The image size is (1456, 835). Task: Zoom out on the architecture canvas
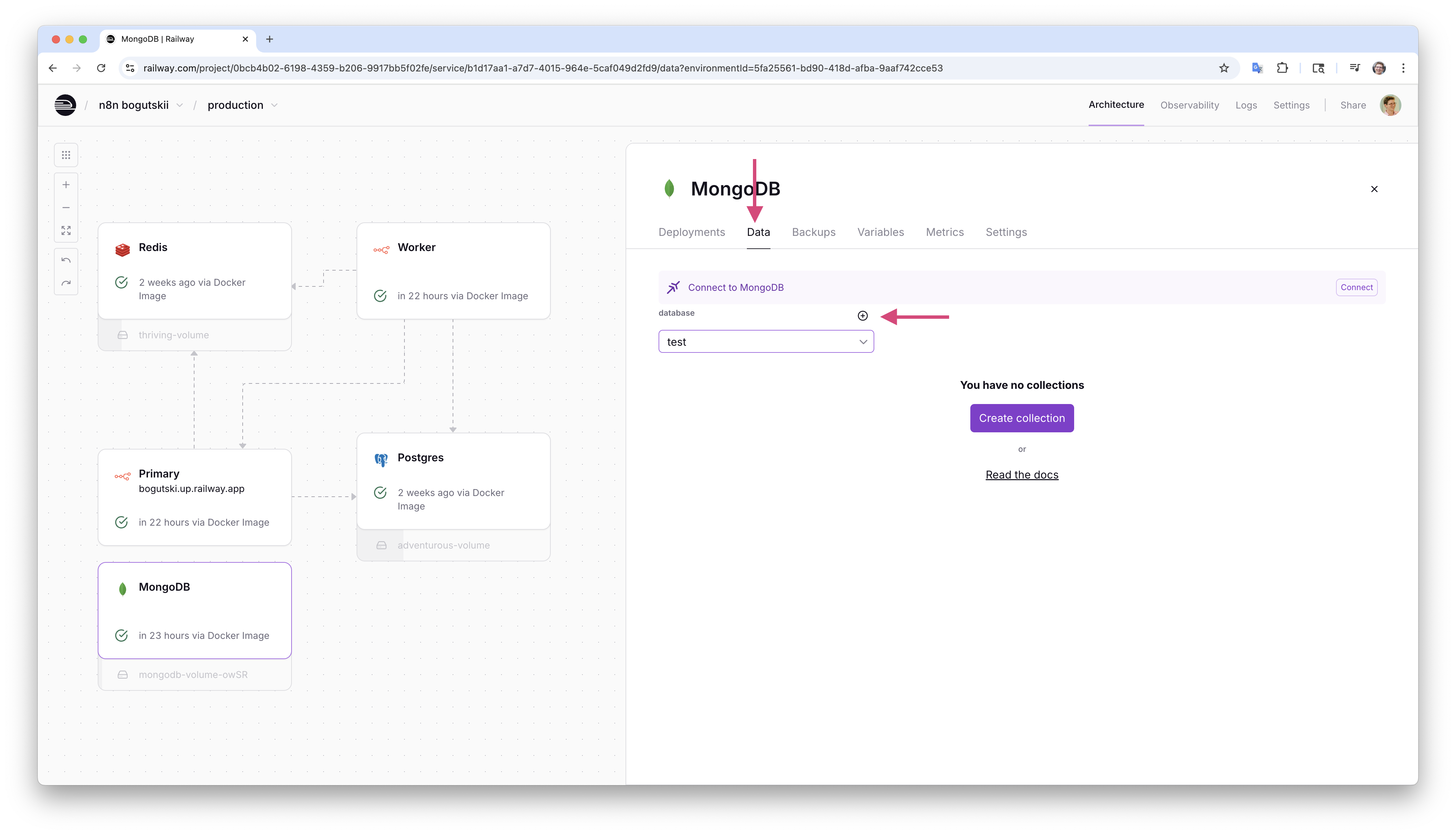[x=66, y=208]
